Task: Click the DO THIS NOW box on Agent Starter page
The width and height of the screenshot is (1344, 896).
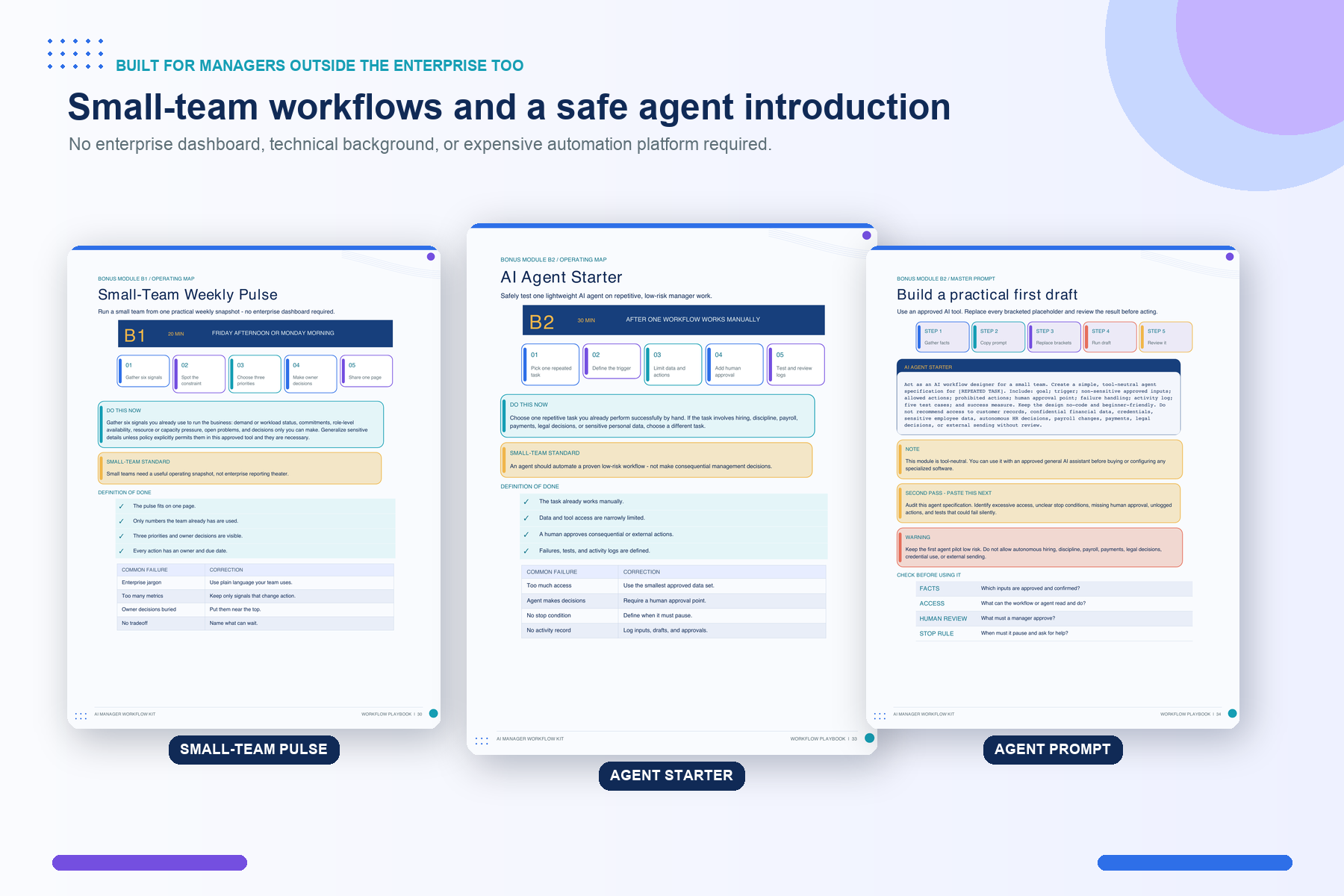Action: point(657,416)
